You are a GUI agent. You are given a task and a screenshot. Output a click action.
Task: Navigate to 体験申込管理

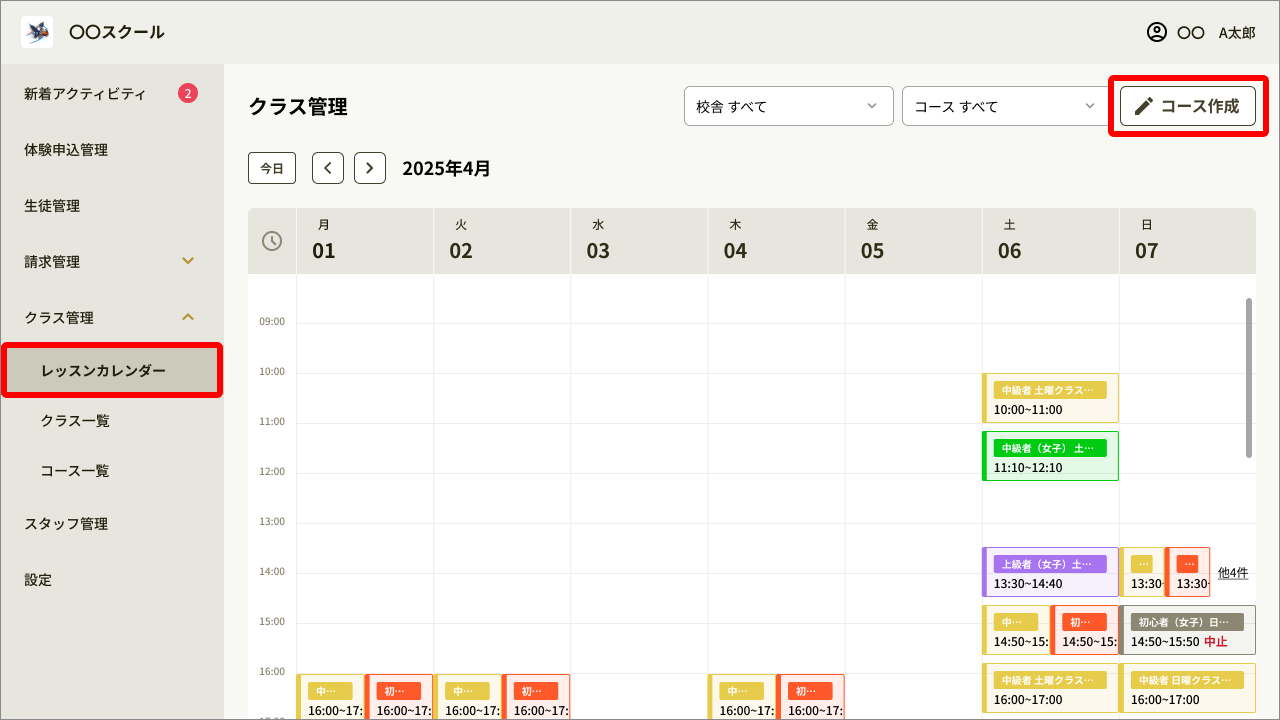tap(66, 150)
